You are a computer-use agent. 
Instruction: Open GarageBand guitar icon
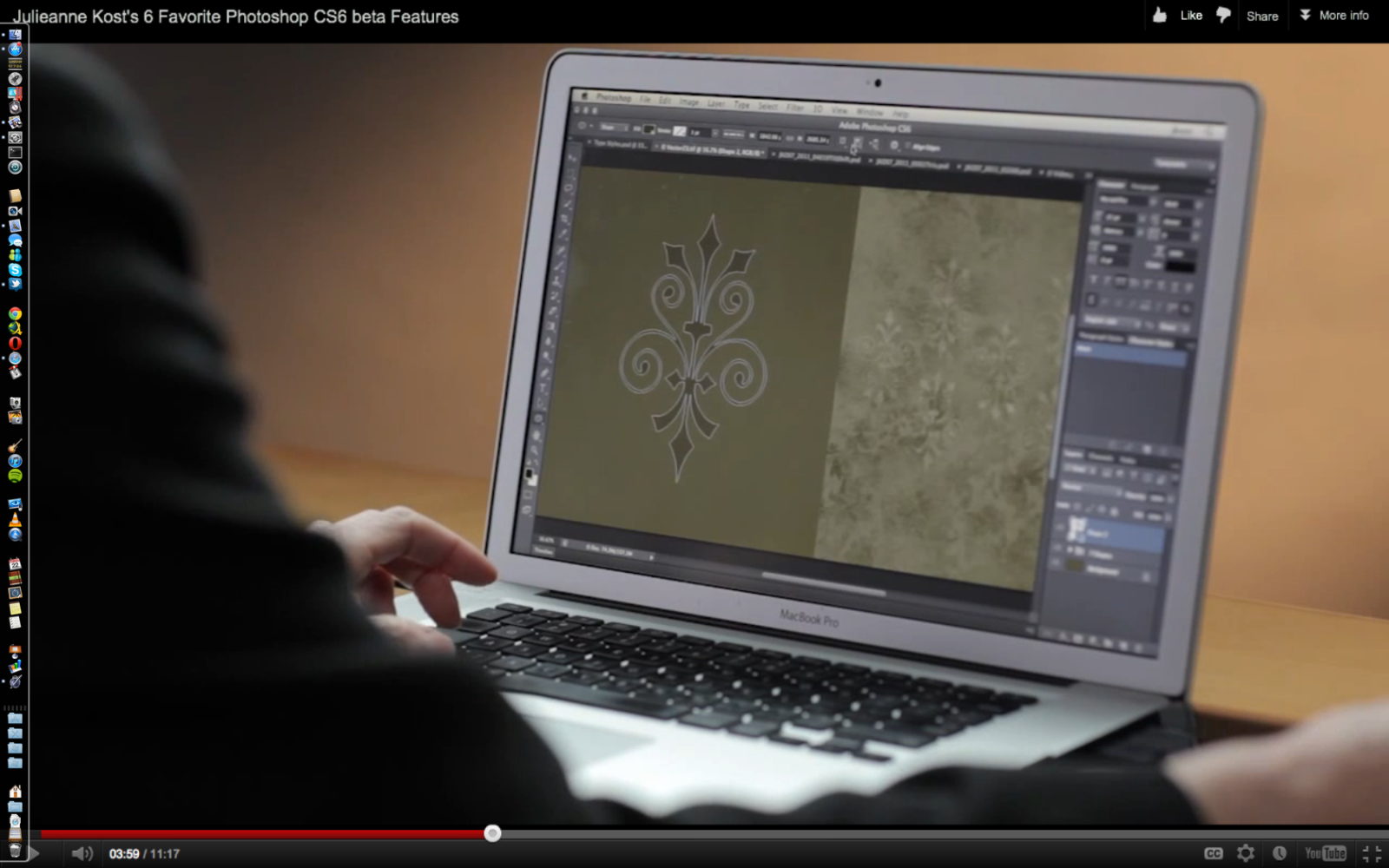15,446
